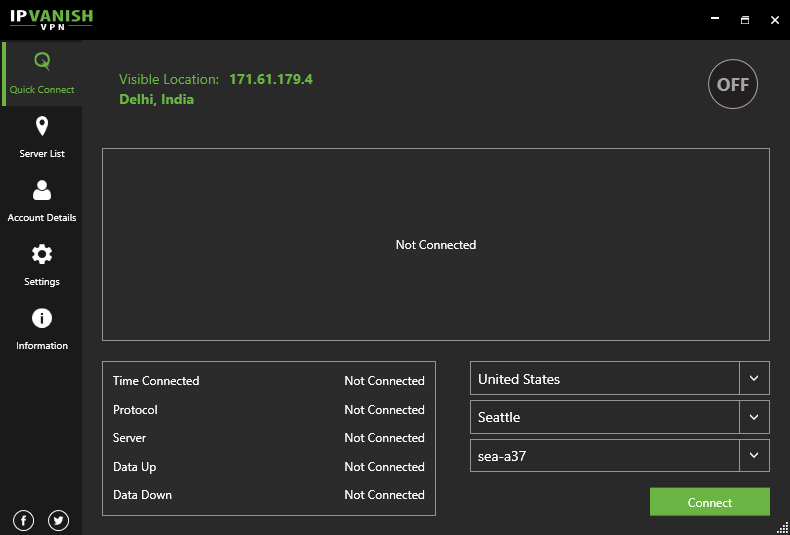Click the Quick Connect magnifier icon

click(x=42, y=62)
